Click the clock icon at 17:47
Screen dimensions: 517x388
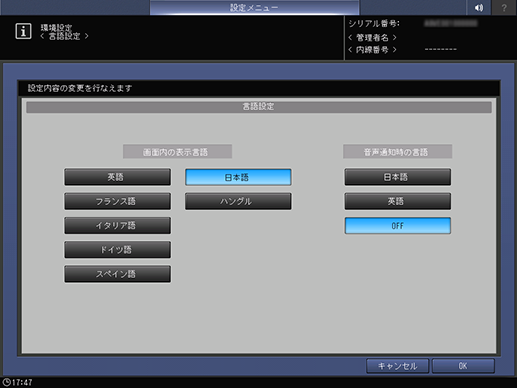[6, 382]
